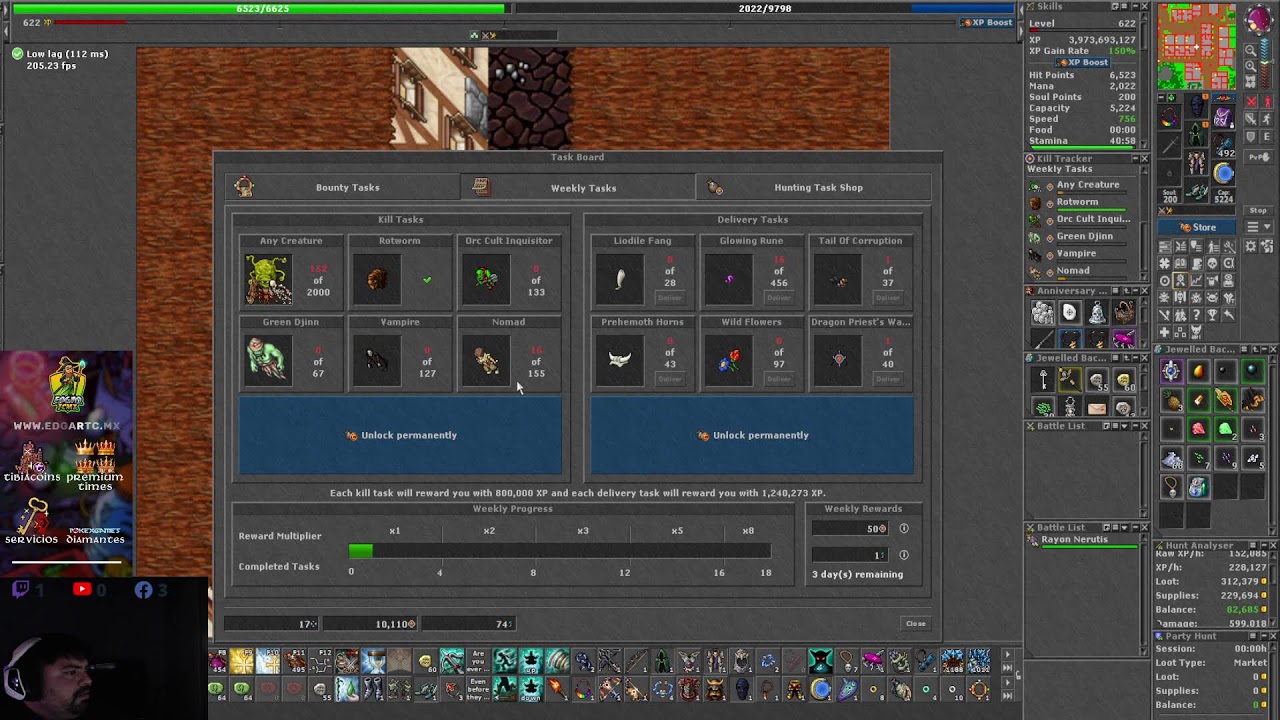Viewport: 1280px width, 720px height.
Task: Click the Deliver button under Wild Flowers
Action: coord(779,378)
